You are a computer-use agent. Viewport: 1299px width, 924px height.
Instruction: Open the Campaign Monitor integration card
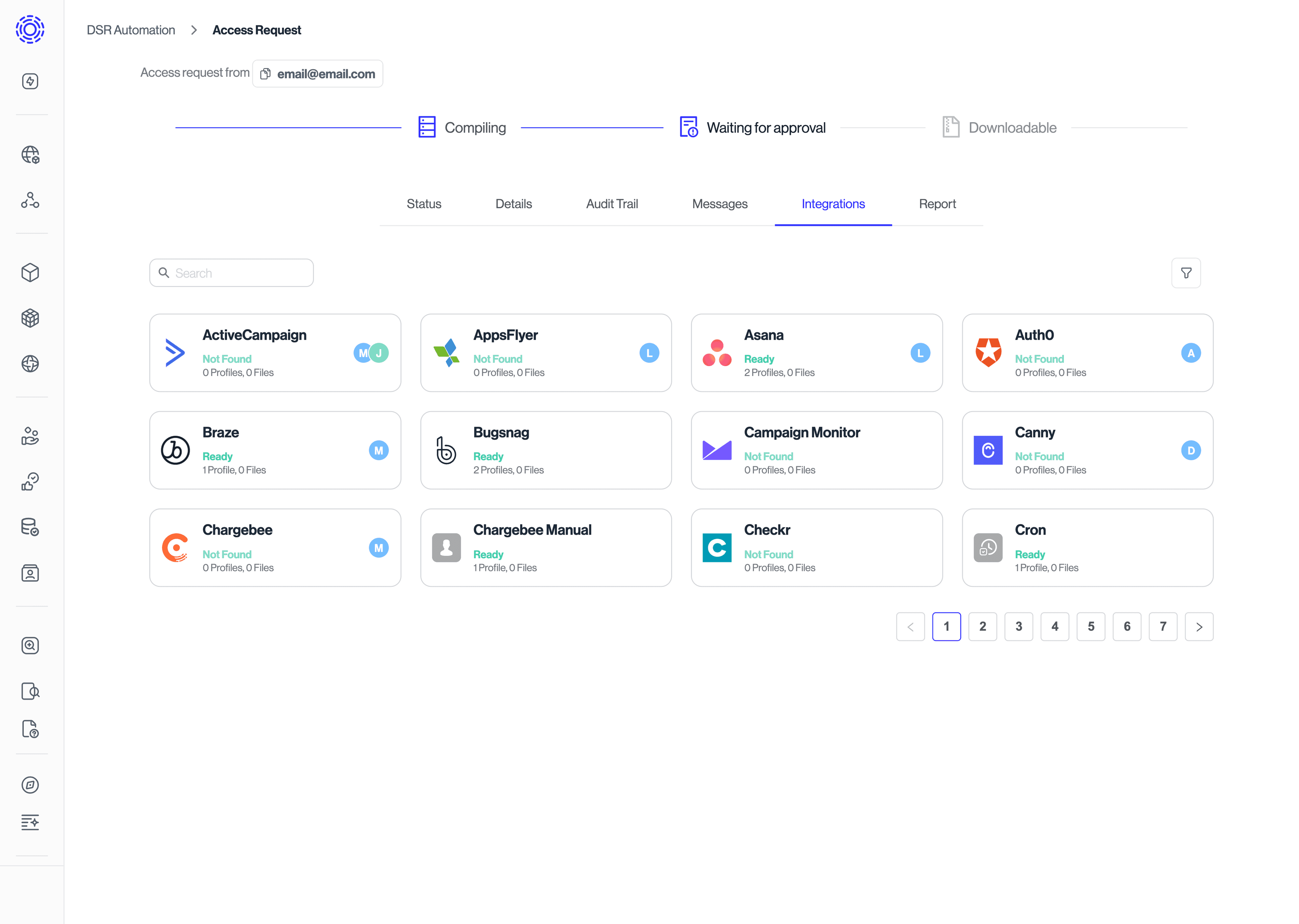[817, 450]
